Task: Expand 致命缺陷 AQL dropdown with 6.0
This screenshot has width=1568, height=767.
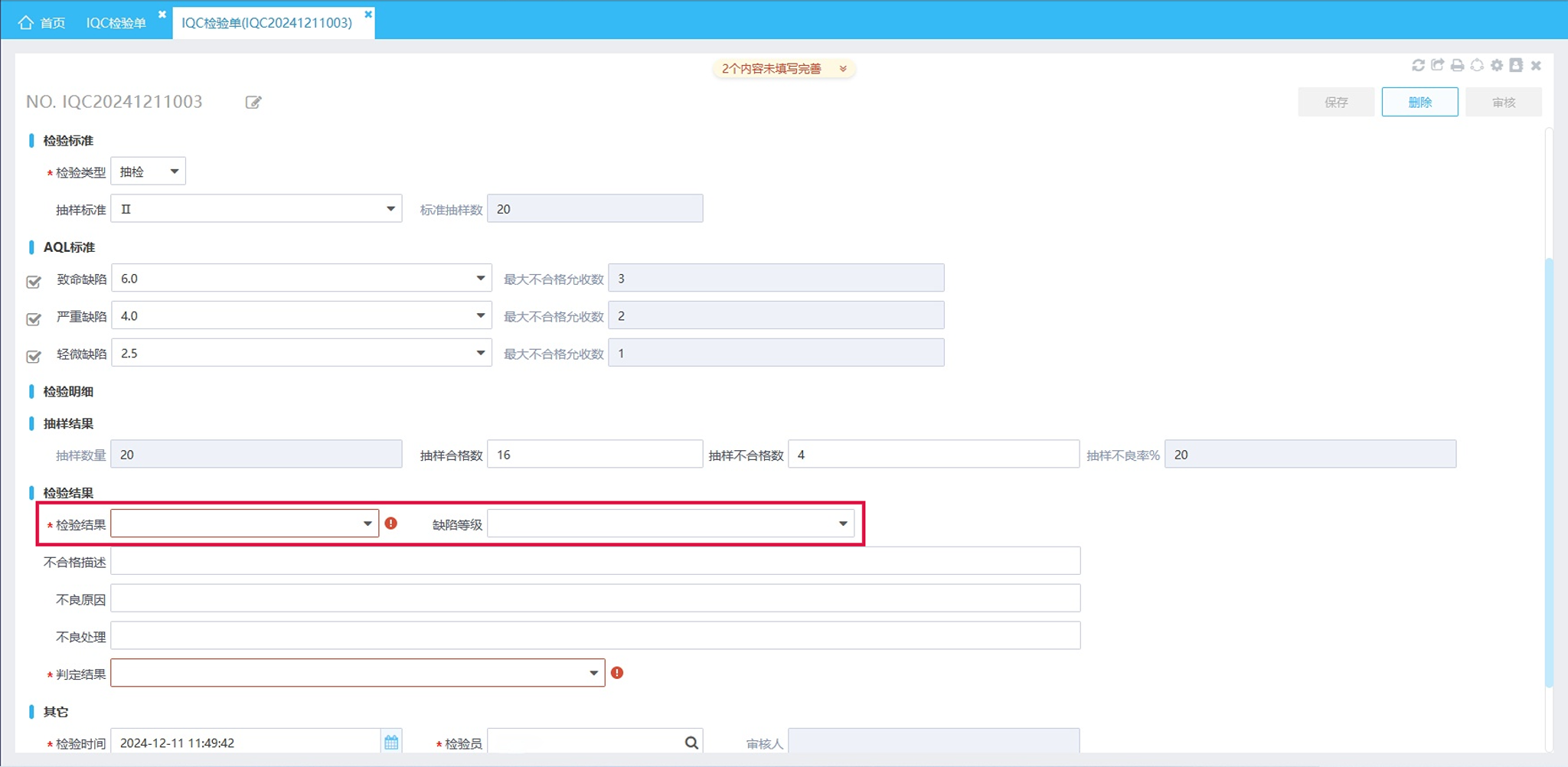Action: (302, 279)
